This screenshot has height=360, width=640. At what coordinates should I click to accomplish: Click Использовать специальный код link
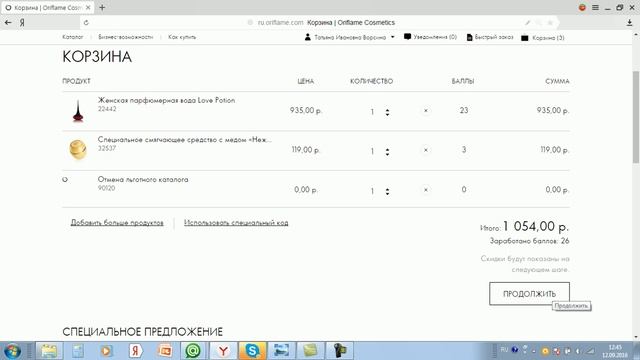click(x=236, y=223)
